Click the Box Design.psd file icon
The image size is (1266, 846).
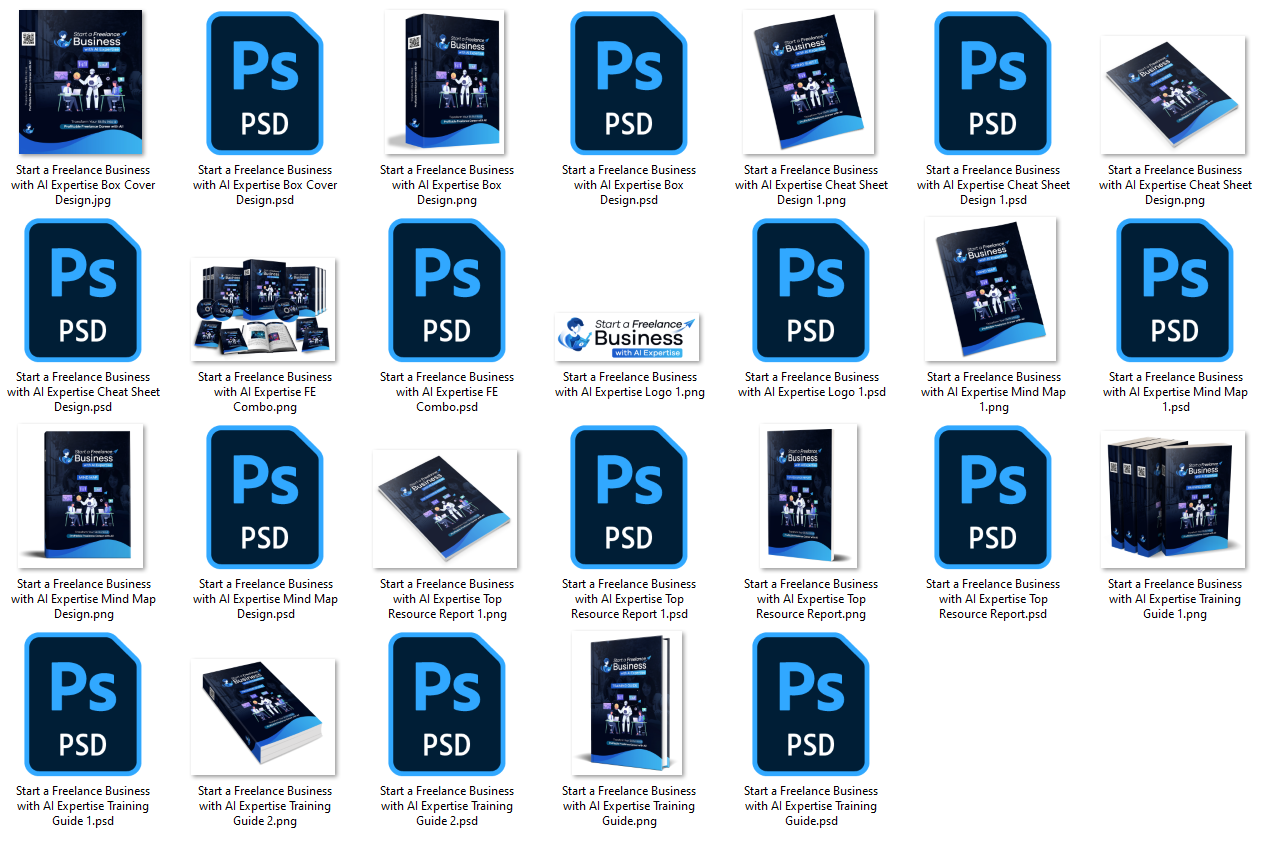[629, 82]
